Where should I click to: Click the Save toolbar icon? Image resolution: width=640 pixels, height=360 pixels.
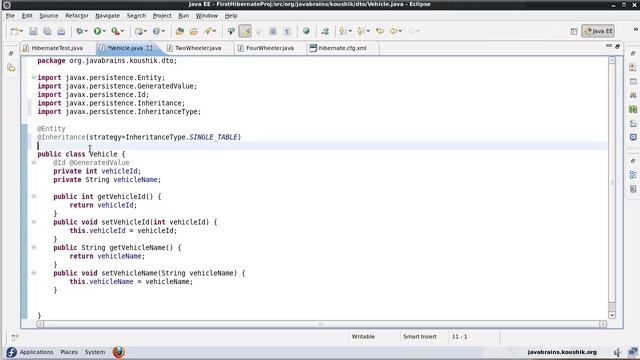pos(33,31)
